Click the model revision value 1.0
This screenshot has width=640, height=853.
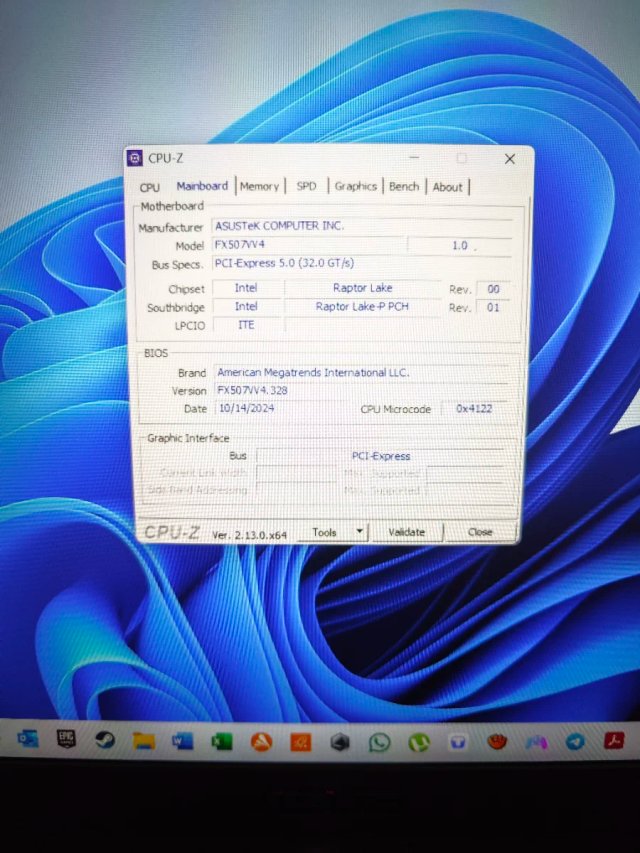(459, 245)
